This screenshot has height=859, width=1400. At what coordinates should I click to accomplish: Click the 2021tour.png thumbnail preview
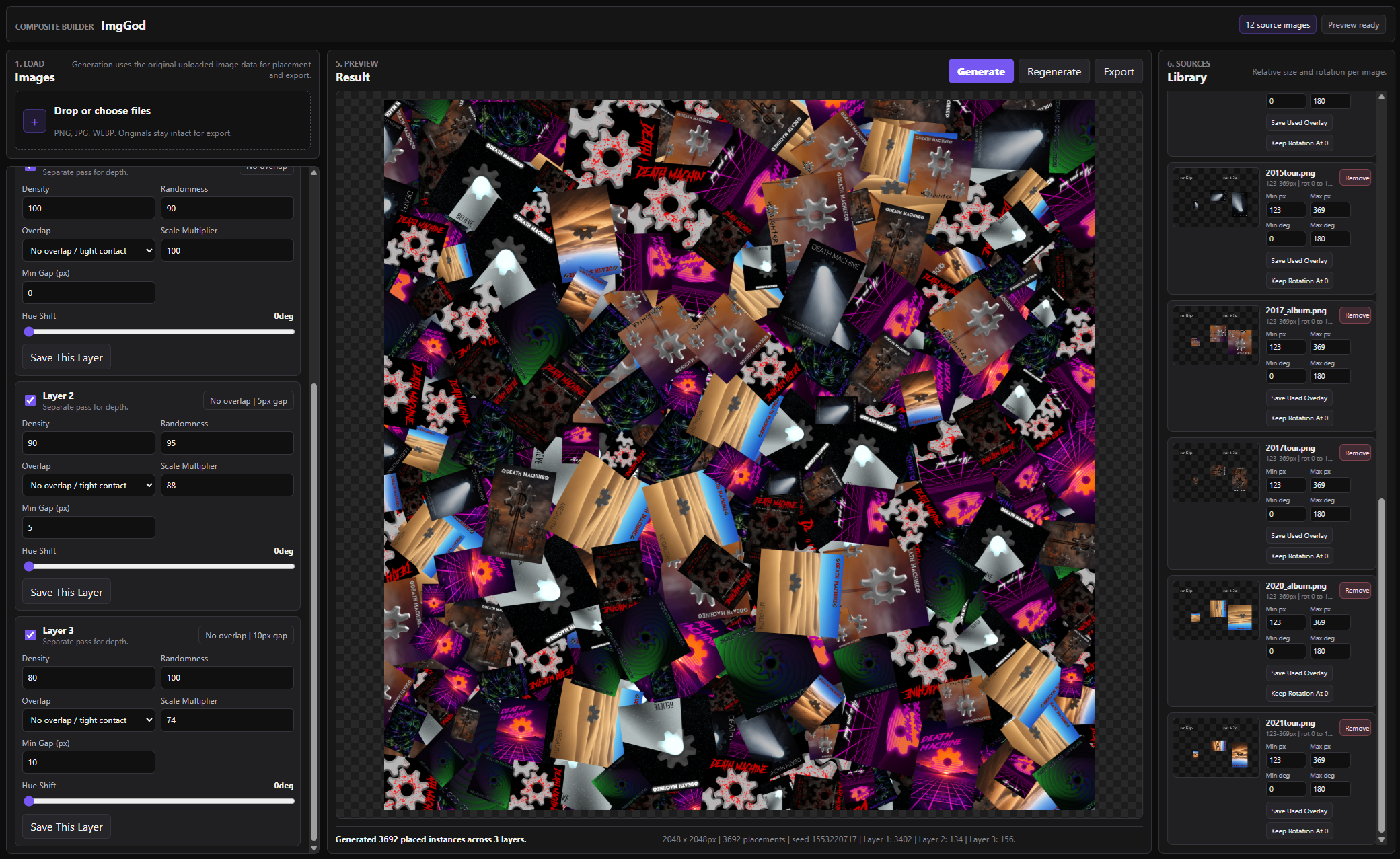(1216, 747)
